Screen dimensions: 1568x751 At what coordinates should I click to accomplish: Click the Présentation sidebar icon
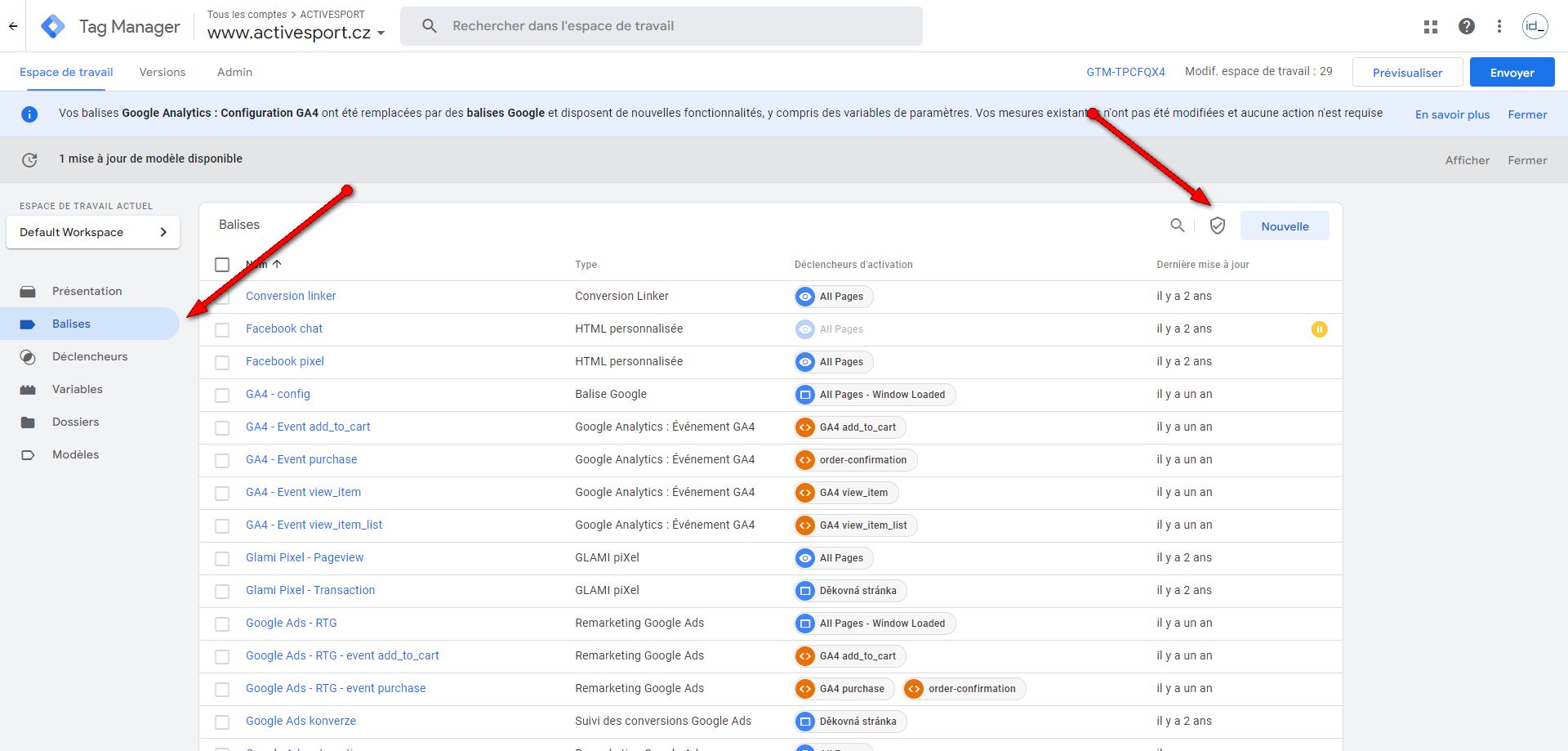tap(28, 292)
